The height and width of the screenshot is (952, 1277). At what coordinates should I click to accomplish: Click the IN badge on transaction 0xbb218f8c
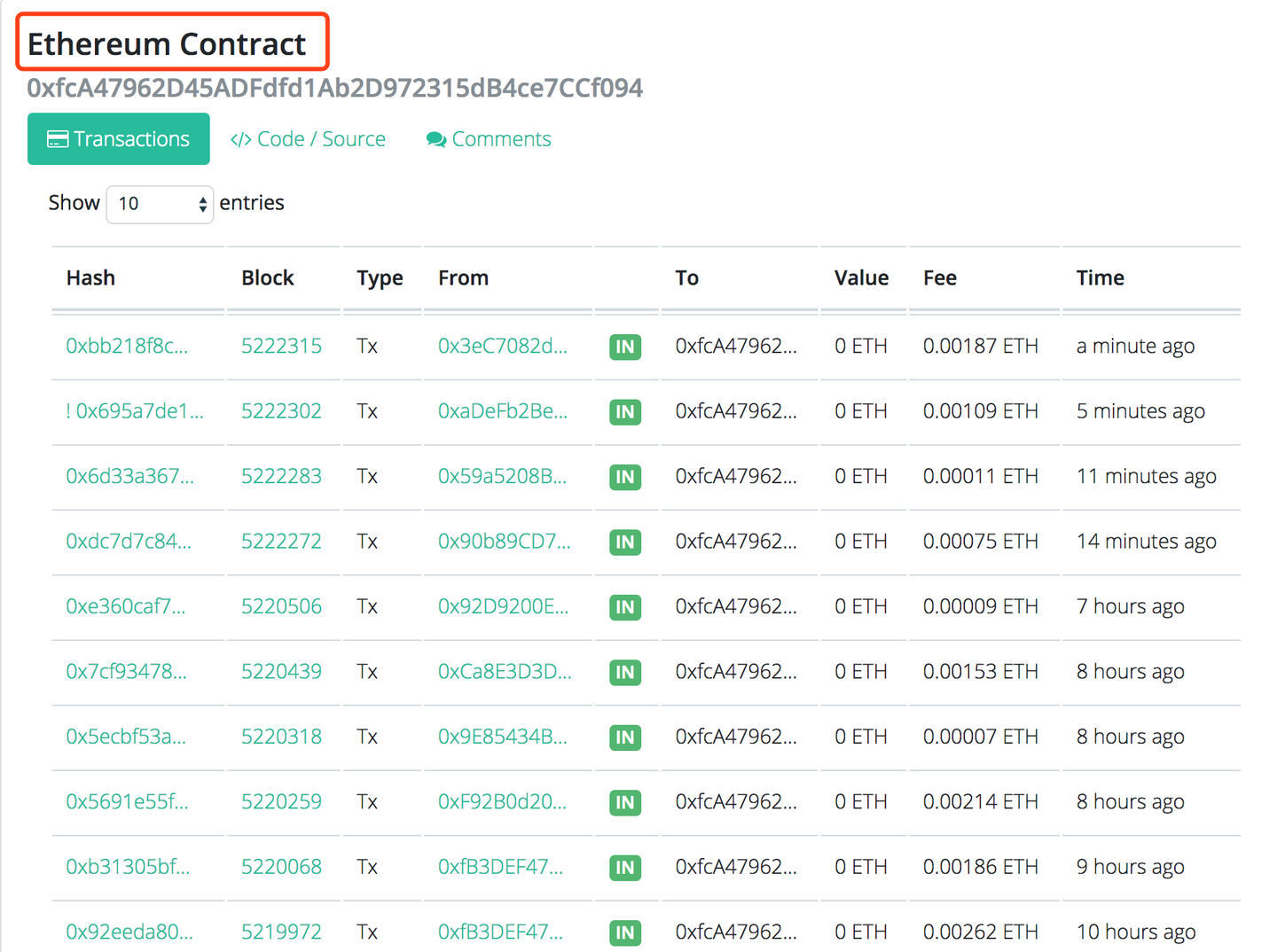pyautogui.click(x=625, y=347)
